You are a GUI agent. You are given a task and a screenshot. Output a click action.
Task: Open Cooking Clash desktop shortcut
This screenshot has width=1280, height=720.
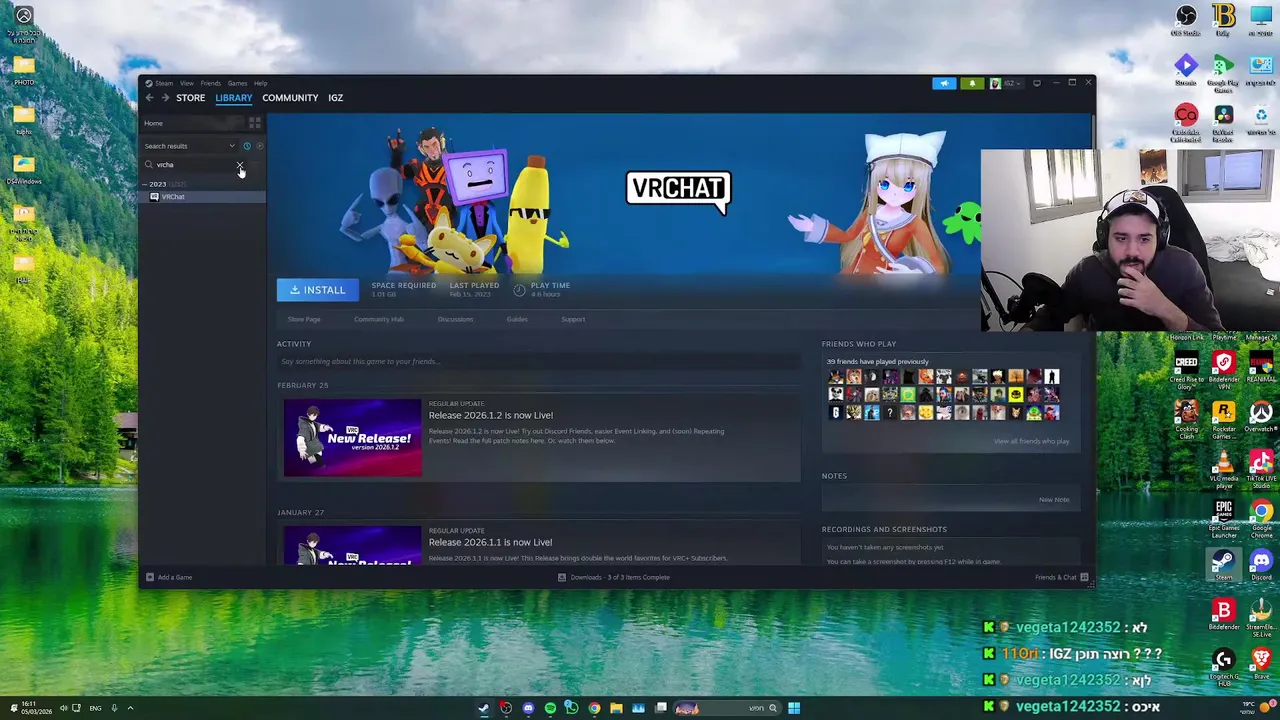(1186, 420)
